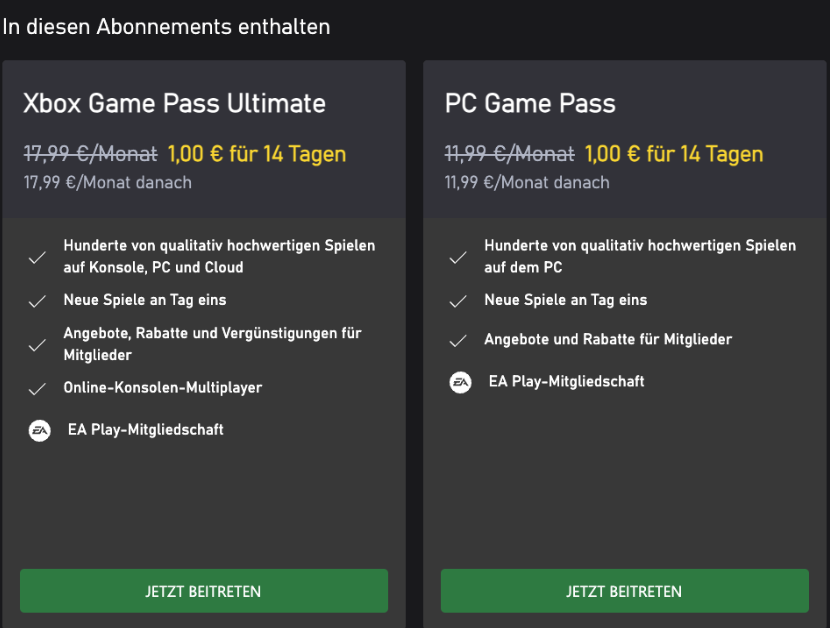This screenshot has width=830, height=628.
Task: Click checkmark beside 'Angebote, Rabatte und Vergünstigungen'
Action: (x=38, y=344)
